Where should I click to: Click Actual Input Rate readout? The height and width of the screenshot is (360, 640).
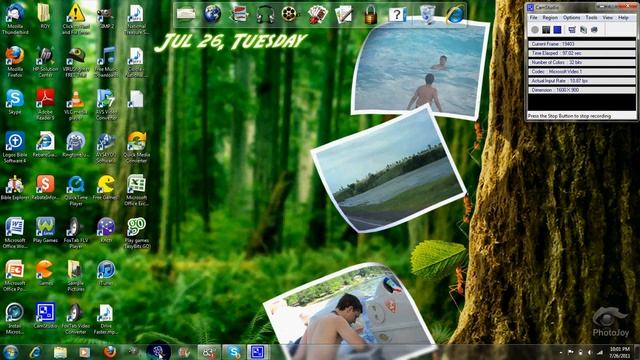click(x=582, y=81)
